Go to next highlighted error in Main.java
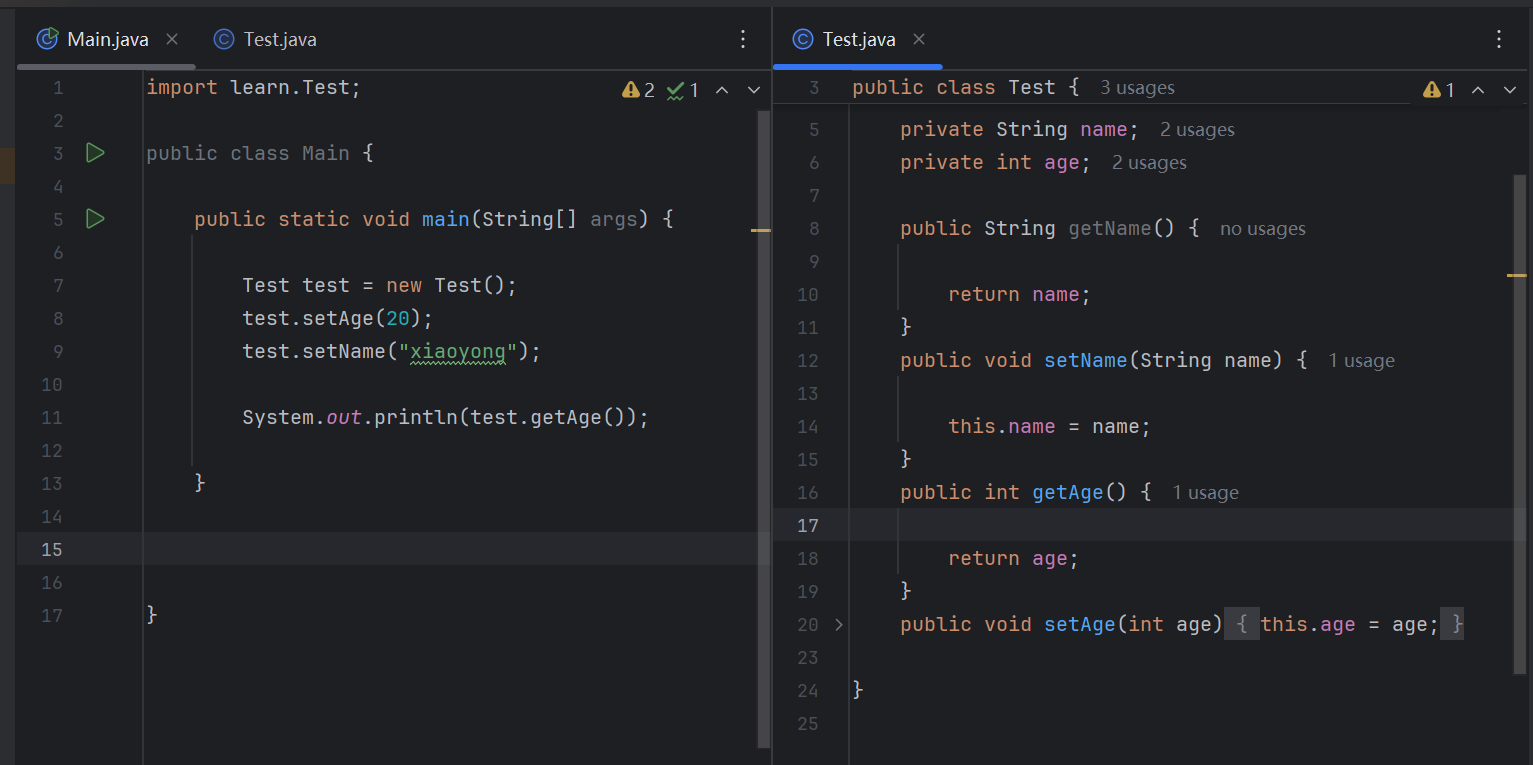Image resolution: width=1533 pixels, height=765 pixels. [x=754, y=90]
